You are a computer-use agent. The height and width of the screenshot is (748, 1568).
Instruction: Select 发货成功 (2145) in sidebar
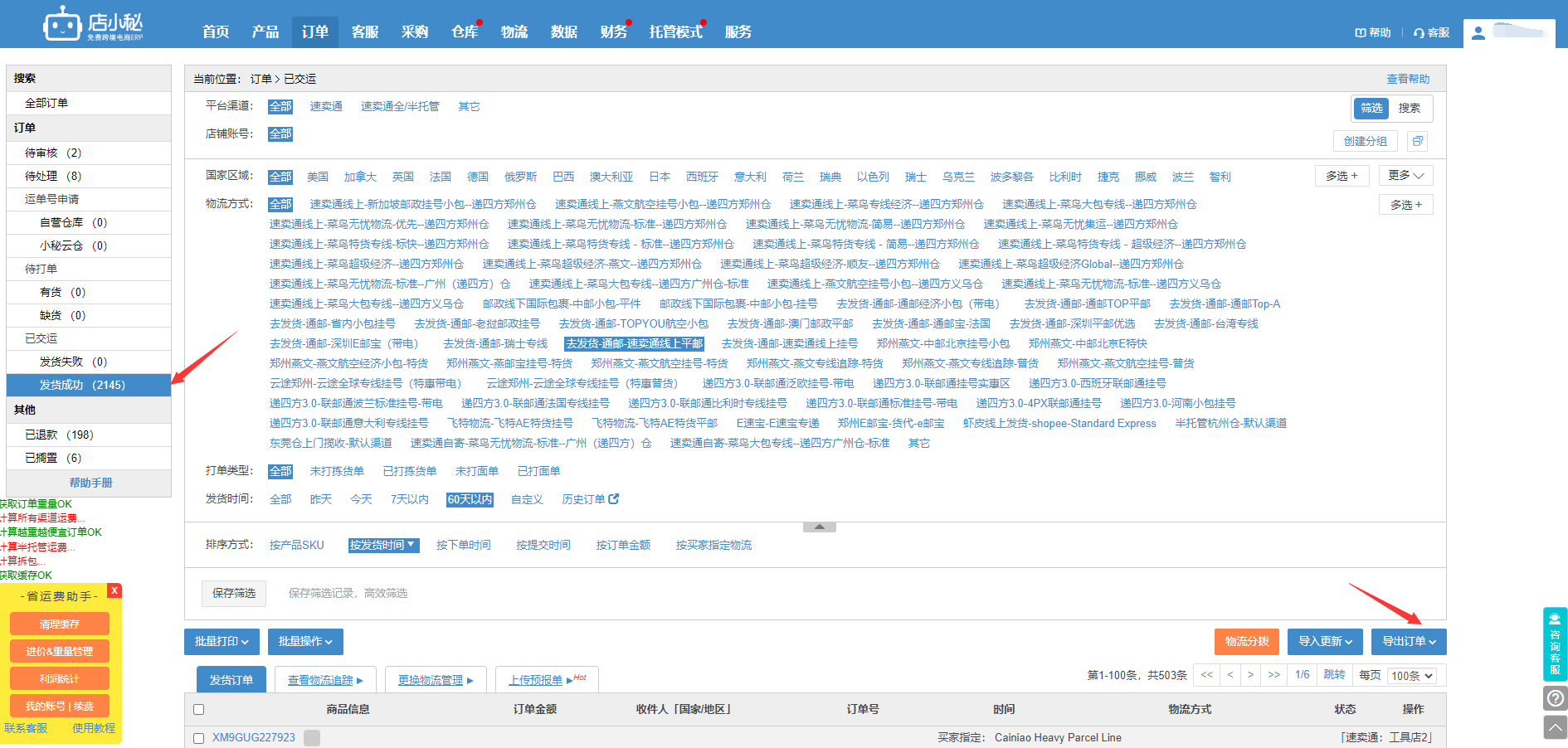89,385
